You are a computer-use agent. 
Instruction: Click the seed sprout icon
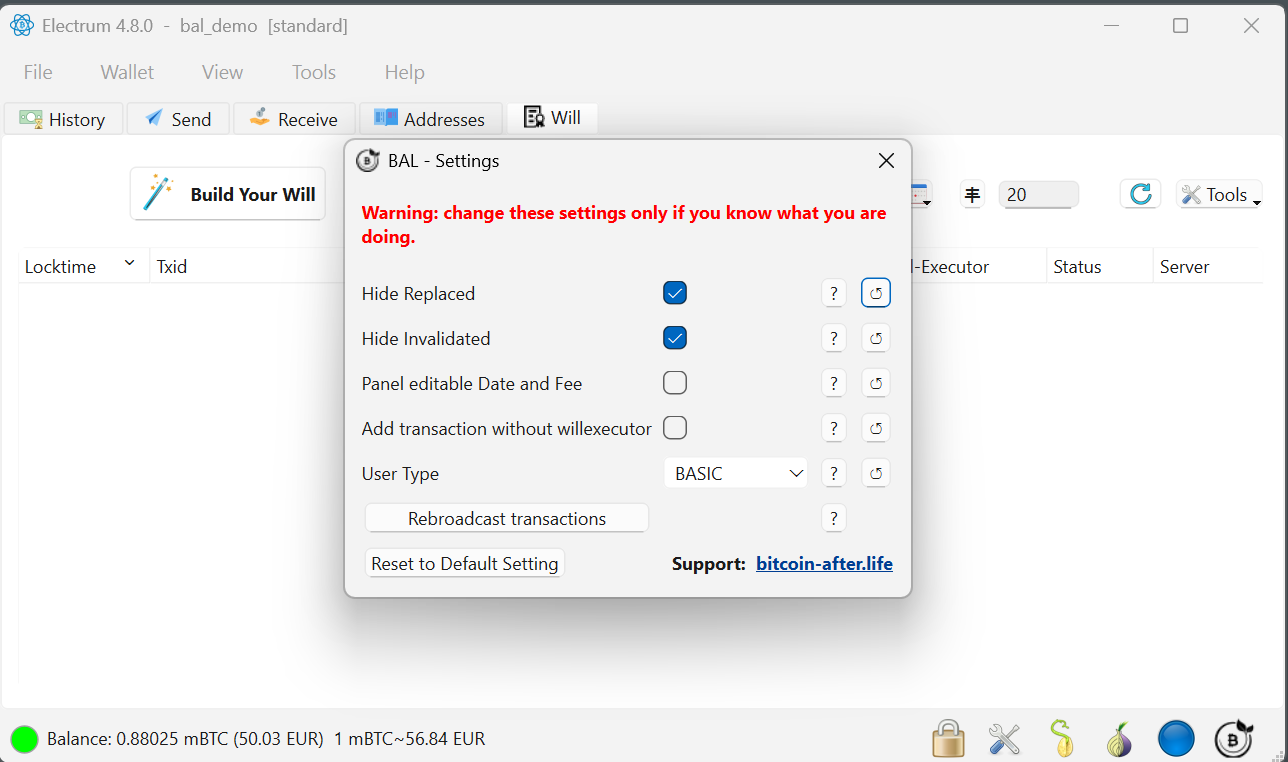pyautogui.click(x=1062, y=739)
